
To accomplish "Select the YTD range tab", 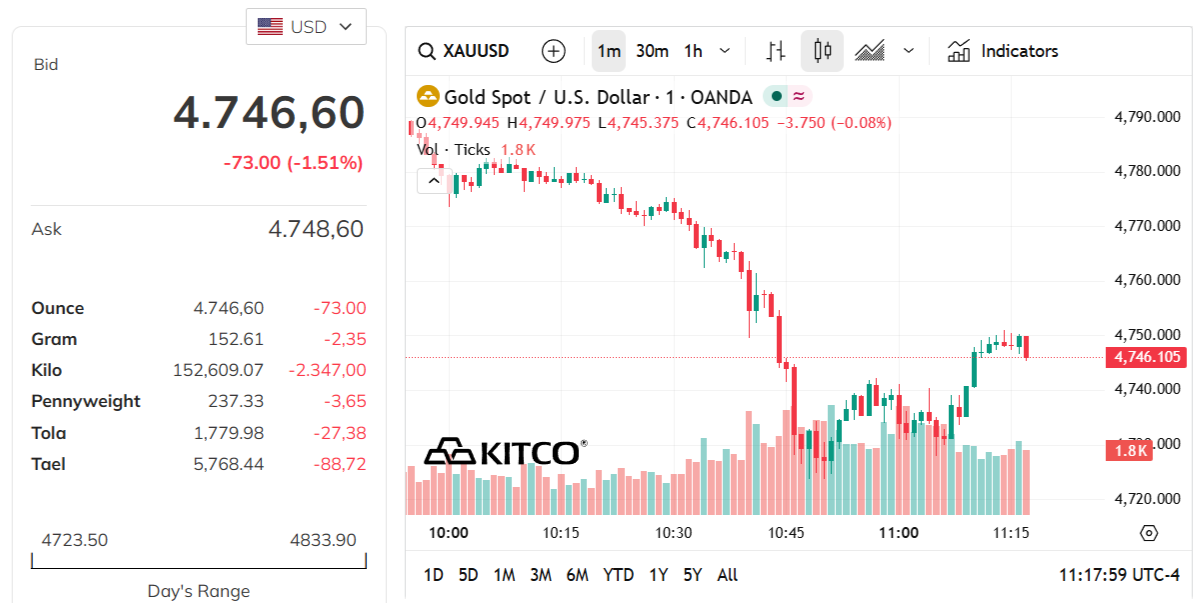I will [x=618, y=575].
